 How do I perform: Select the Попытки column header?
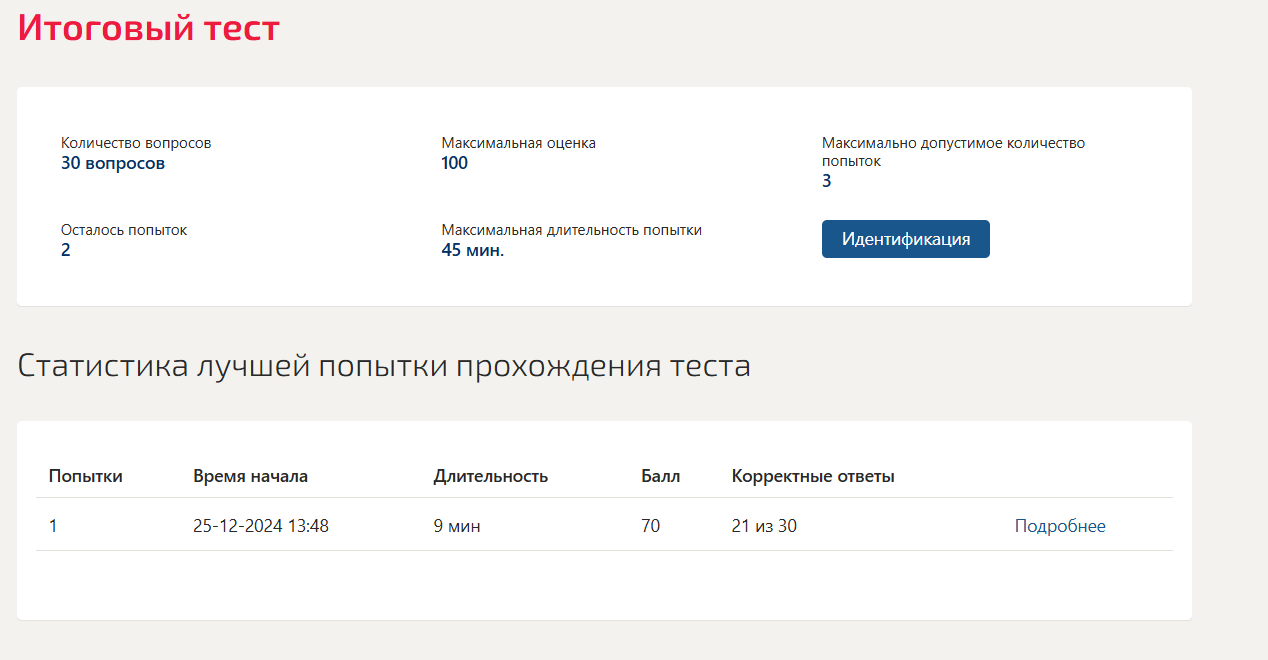(x=86, y=476)
